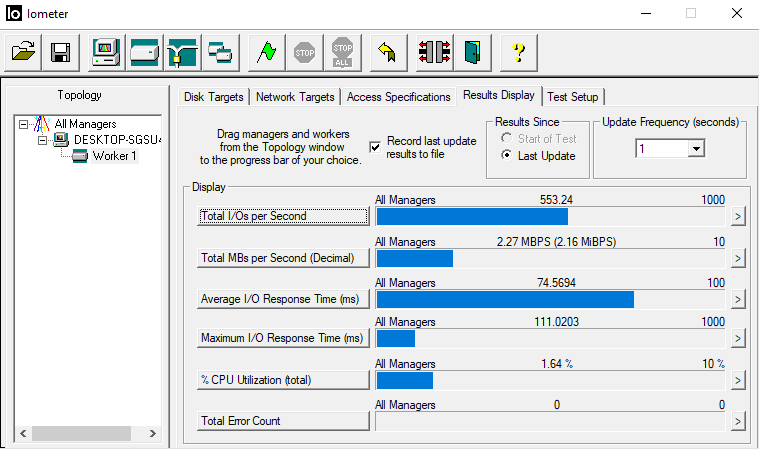Collapse the All Managers tree node

coord(23,124)
